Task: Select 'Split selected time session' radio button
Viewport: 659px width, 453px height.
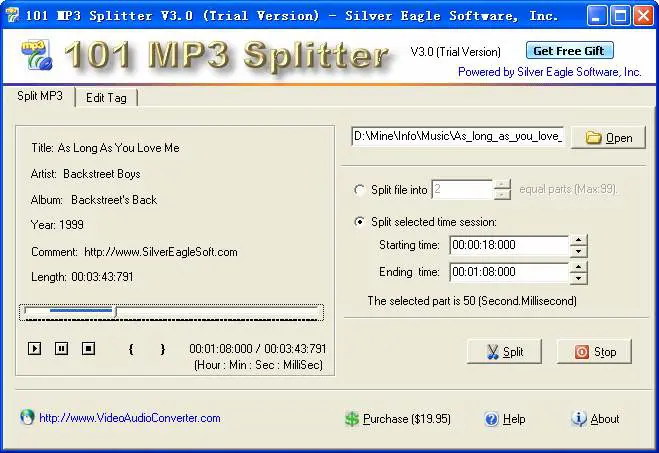Action: (359, 221)
